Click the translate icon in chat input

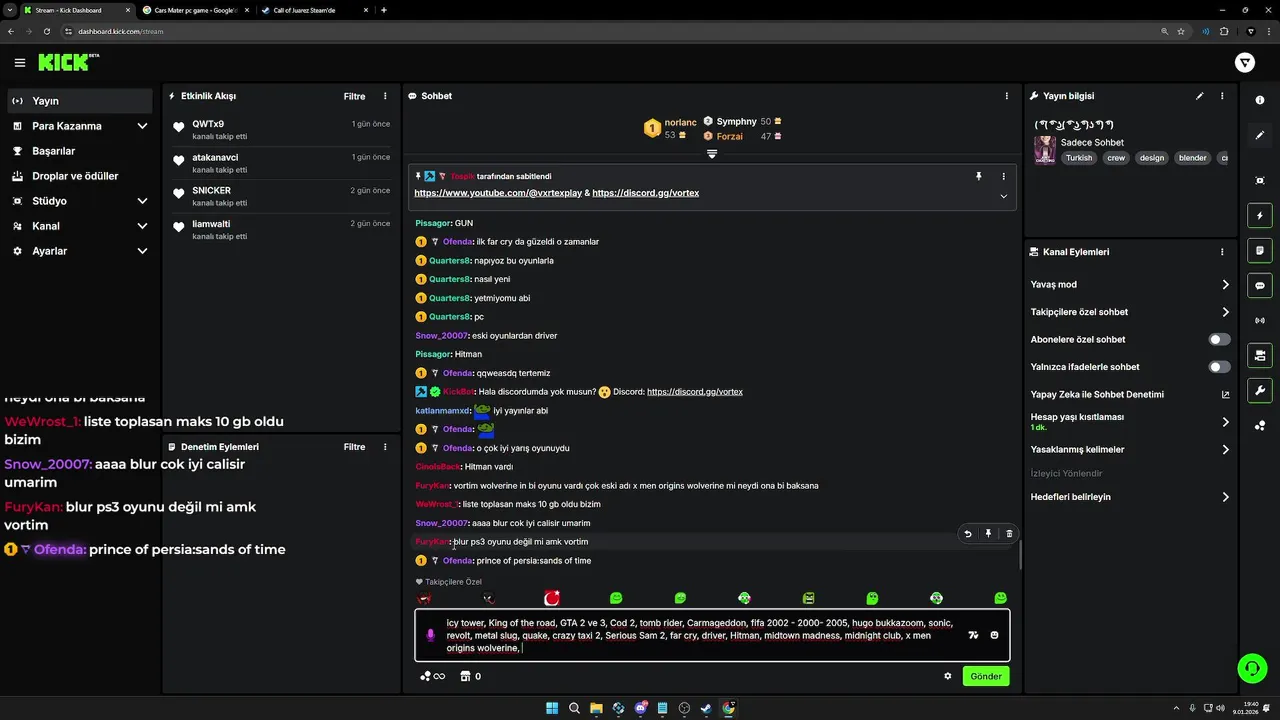pyautogui.click(x=973, y=635)
